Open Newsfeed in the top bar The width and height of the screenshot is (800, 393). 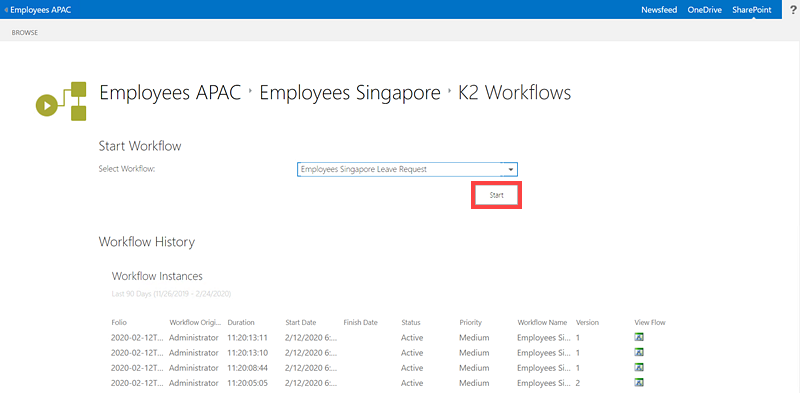659,10
